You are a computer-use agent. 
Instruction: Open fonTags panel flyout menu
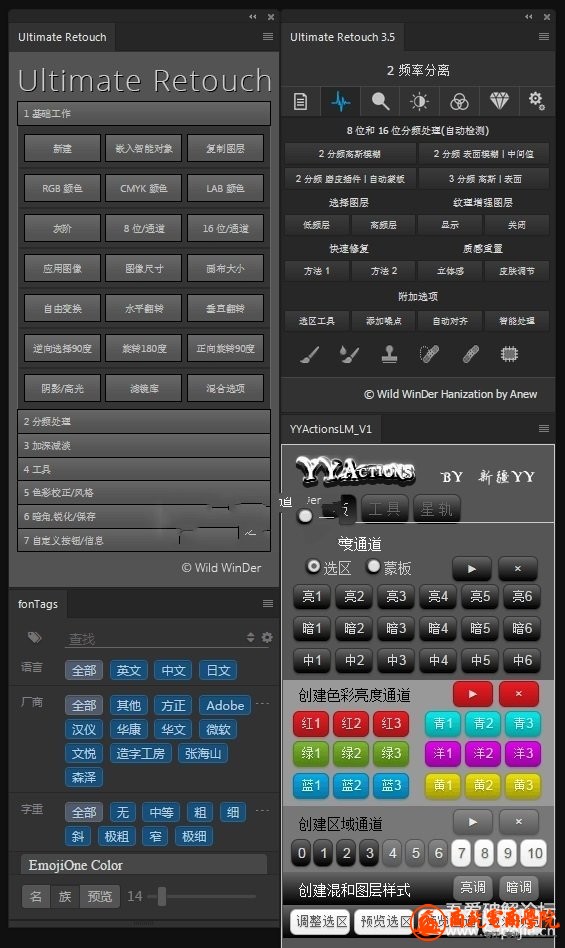point(268,603)
